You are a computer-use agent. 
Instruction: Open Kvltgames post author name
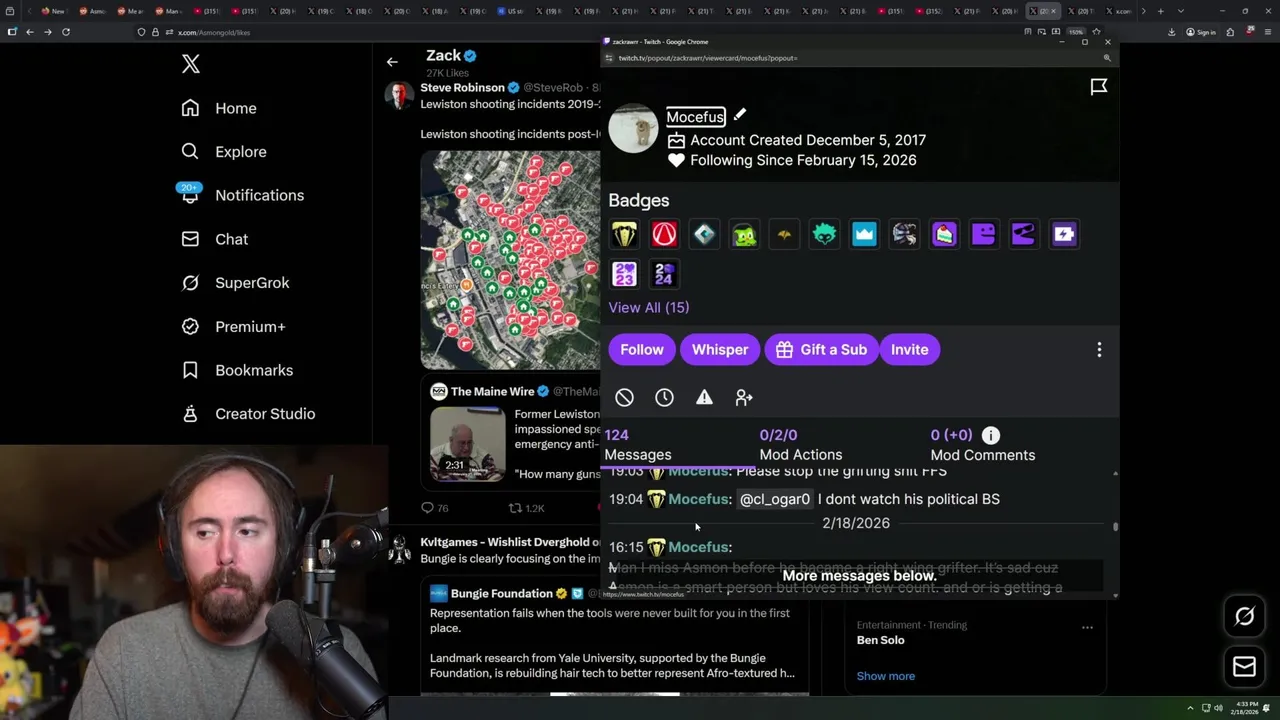coord(509,542)
